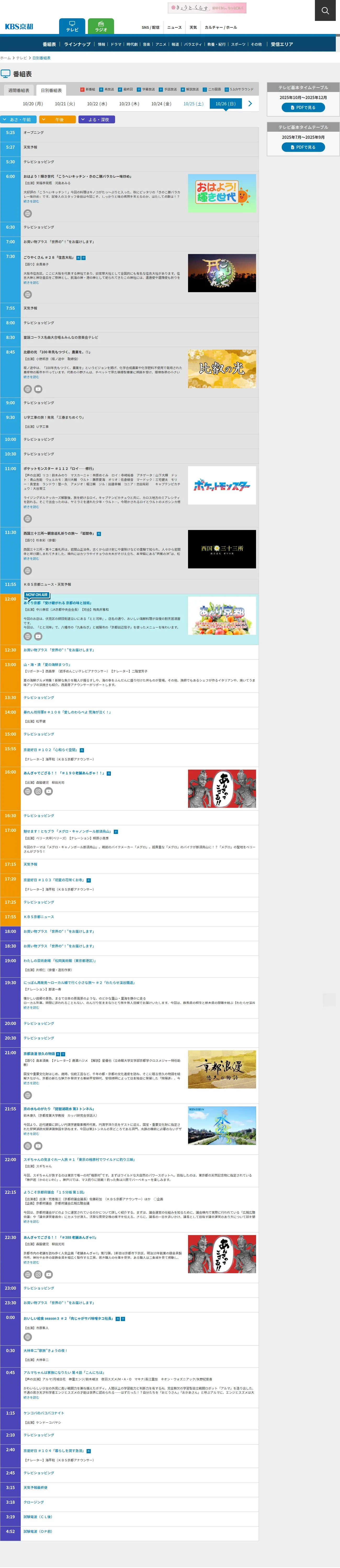The height and width of the screenshot is (1568, 340).
Task: Expand 続きを読む for おはよう!輝き世代
Action: coord(31,201)
